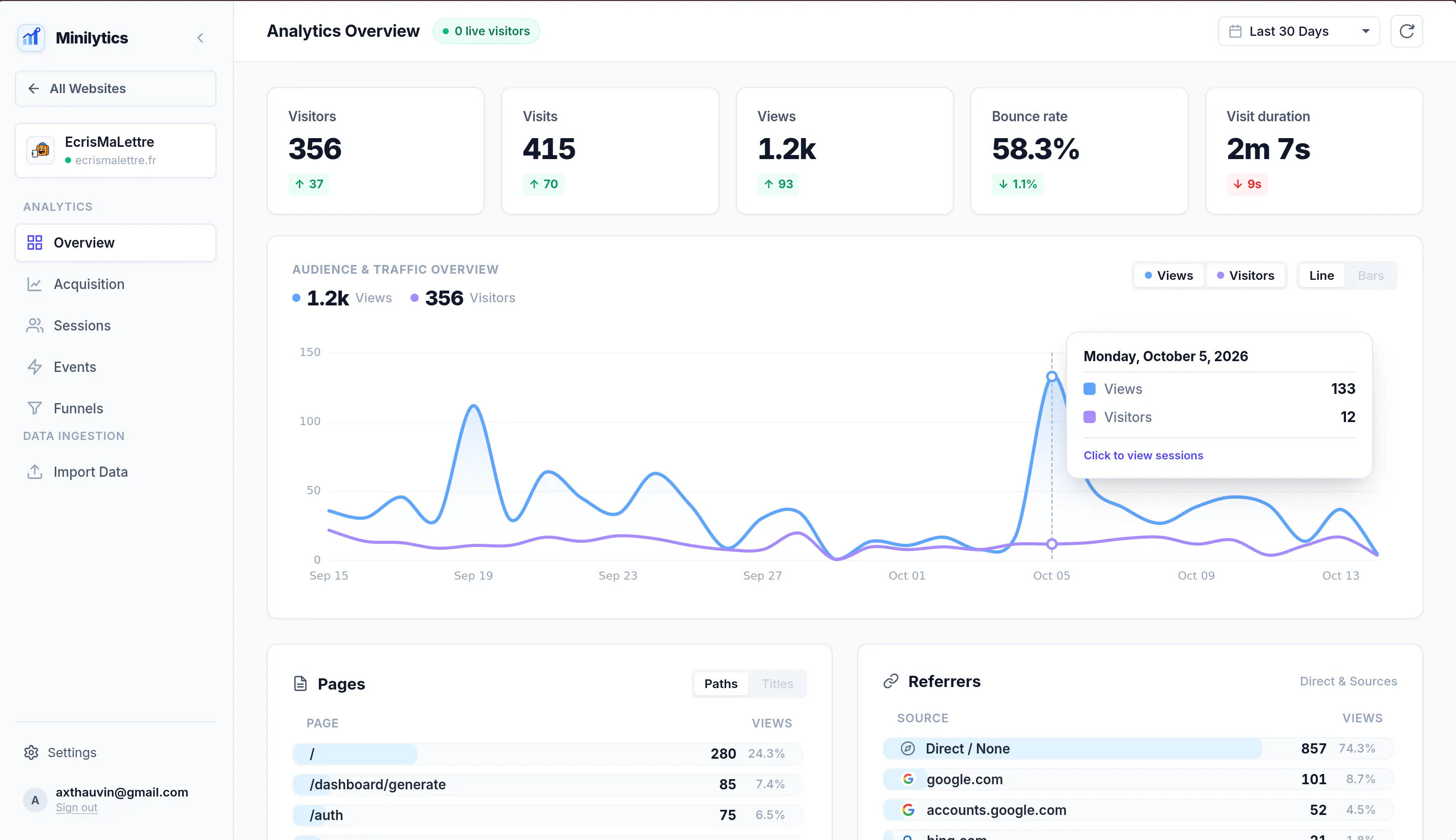Click the Import Data upload icon

35,472
